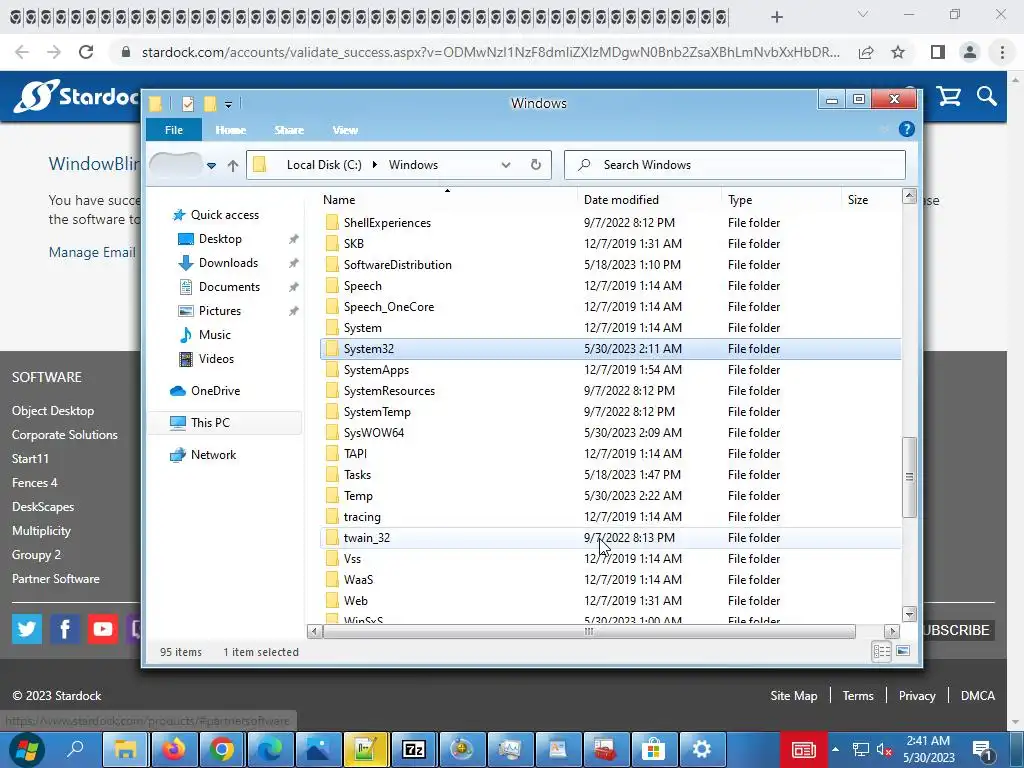Open the File ribbon tab

coord(174,130)
